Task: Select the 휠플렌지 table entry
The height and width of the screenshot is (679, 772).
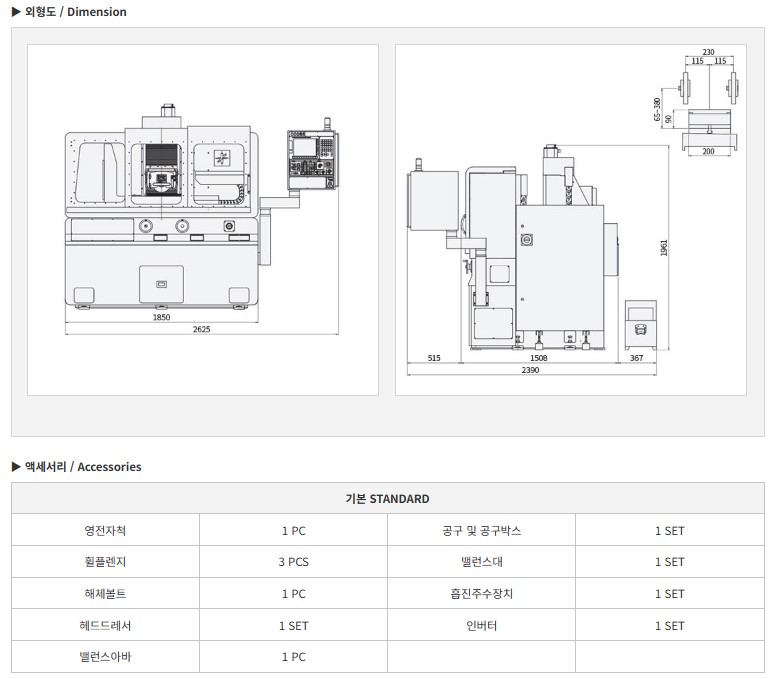Action: point(105,562)
